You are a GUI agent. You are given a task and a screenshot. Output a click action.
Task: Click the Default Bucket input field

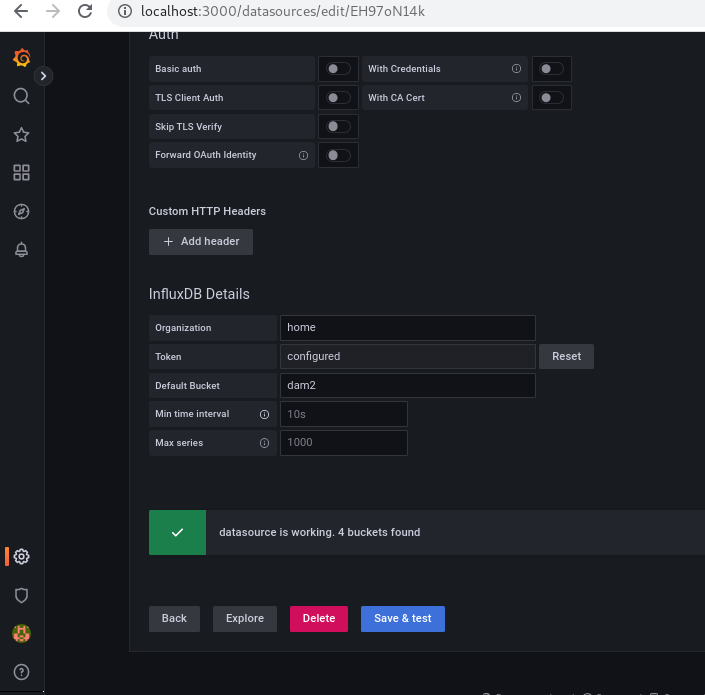[x=407, y=386]
